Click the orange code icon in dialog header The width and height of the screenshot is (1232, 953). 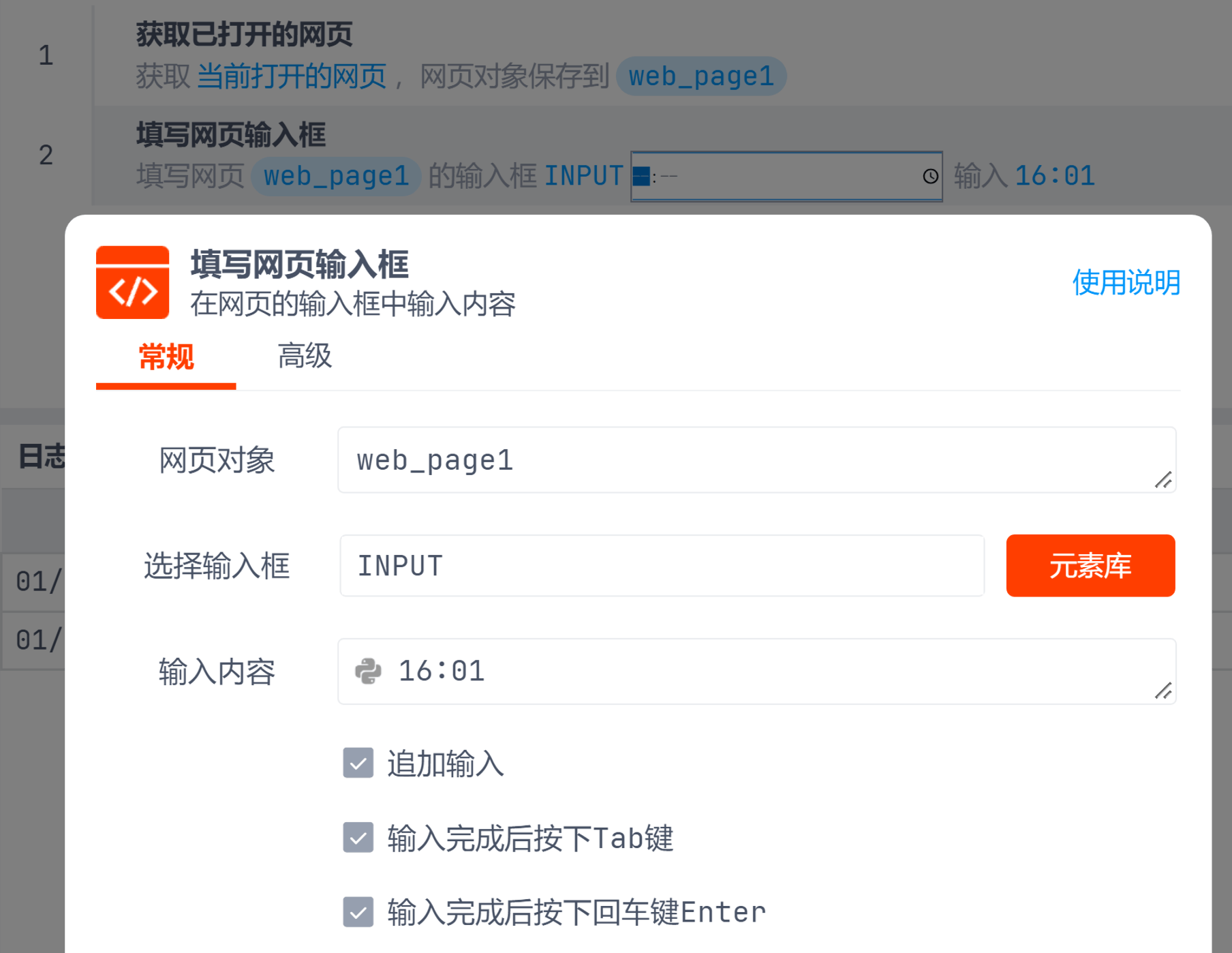click(132, 282)
